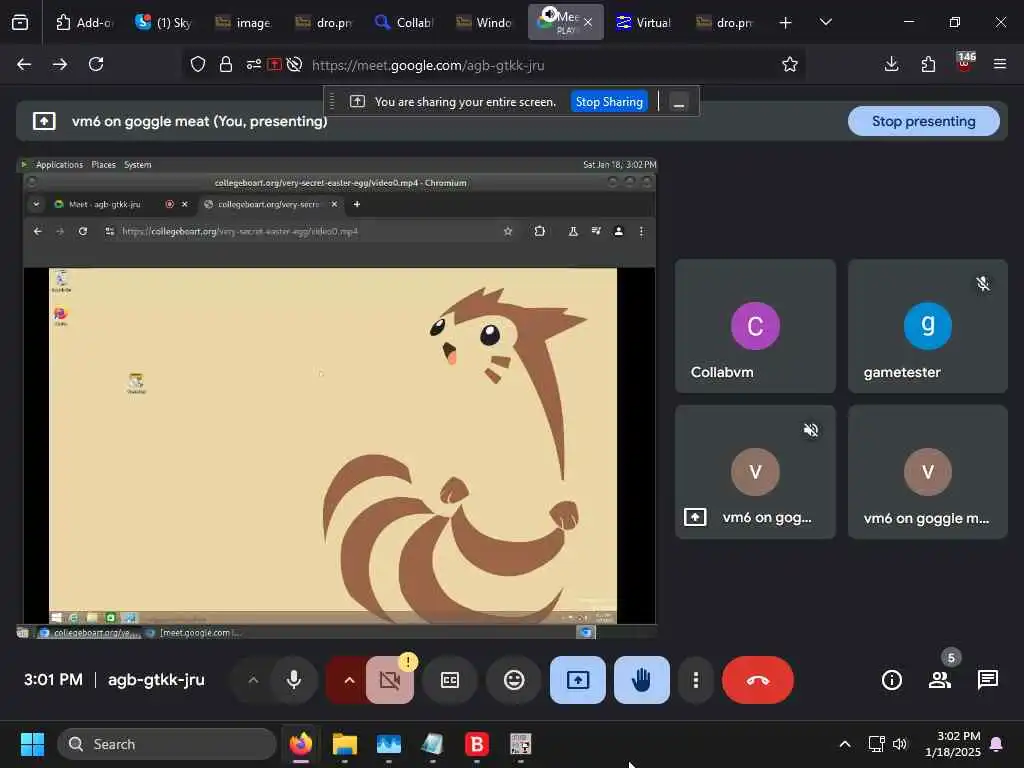Click Stop presenting button

(x=923, y=121)
